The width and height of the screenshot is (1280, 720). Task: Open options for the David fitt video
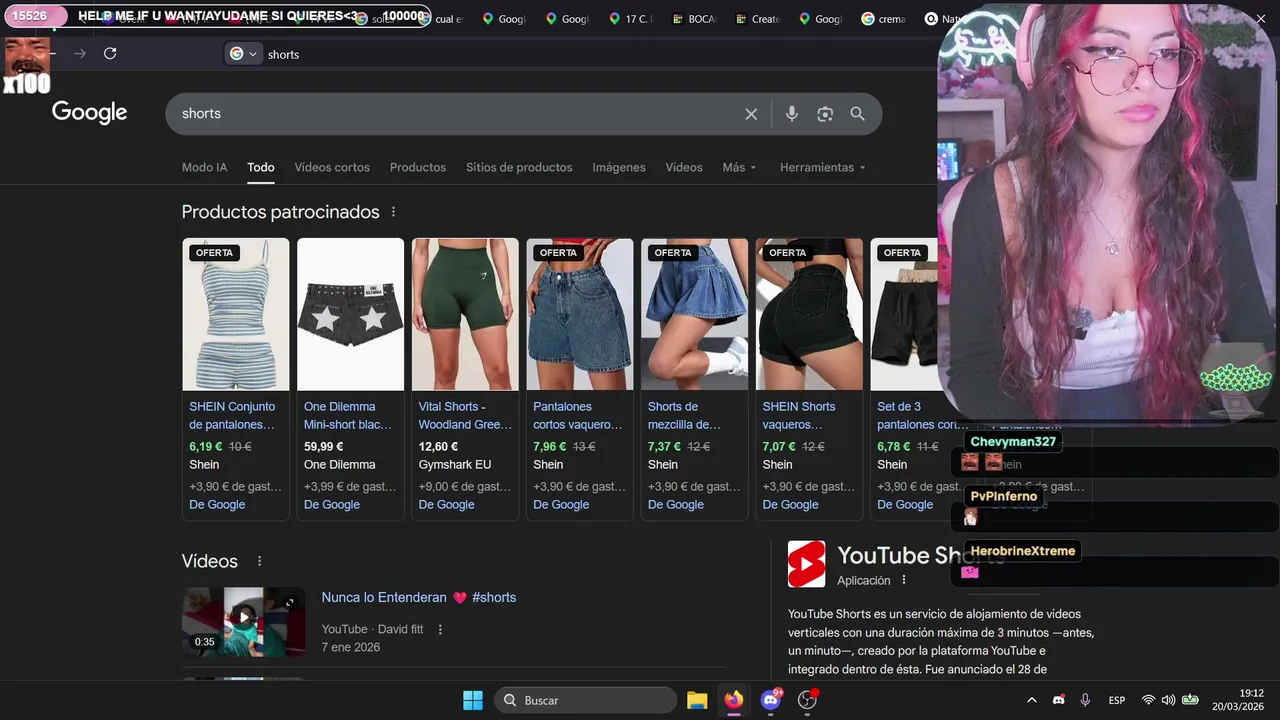[440, 629]
